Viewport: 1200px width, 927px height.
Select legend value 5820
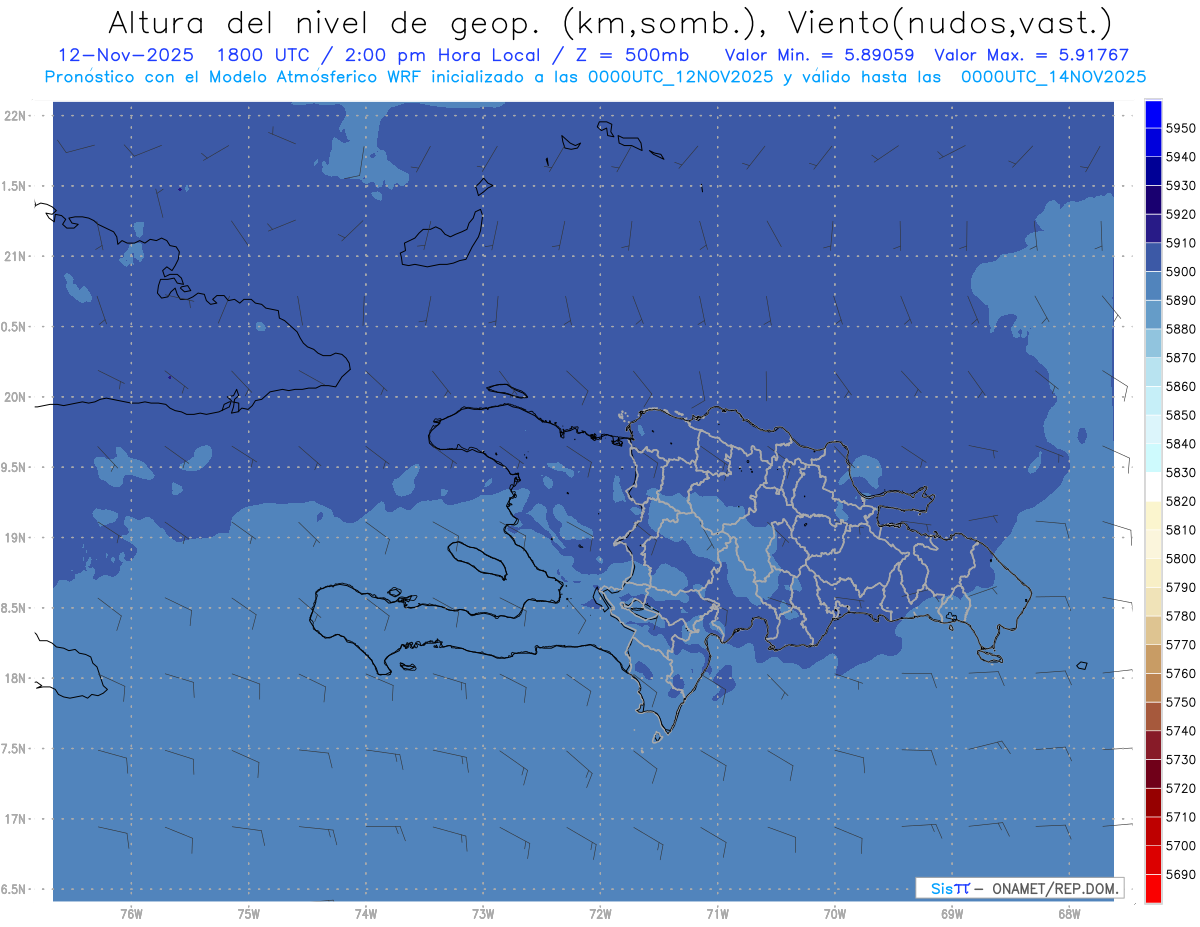pyautogui.click(x=1180, y=501)
